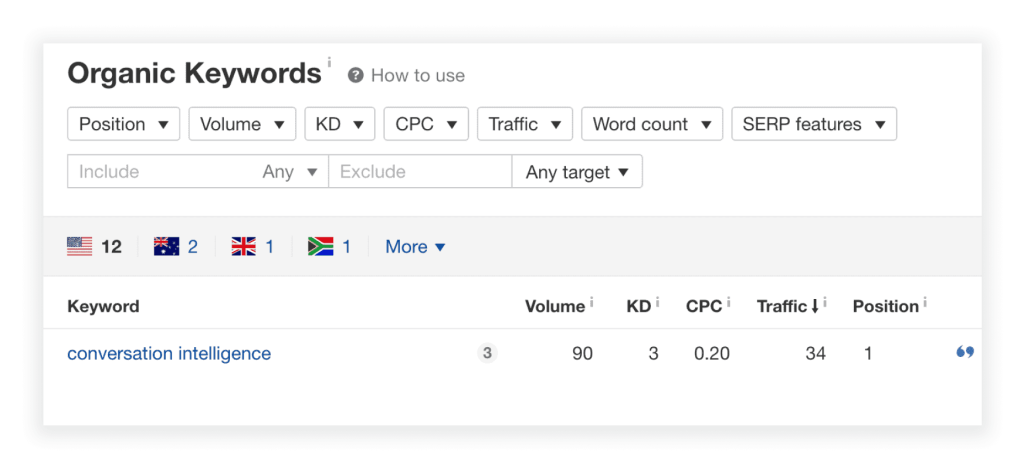Click the Exclude keywords input field
This screenshot has height=469, width=1024.
[x=421, y=172]
